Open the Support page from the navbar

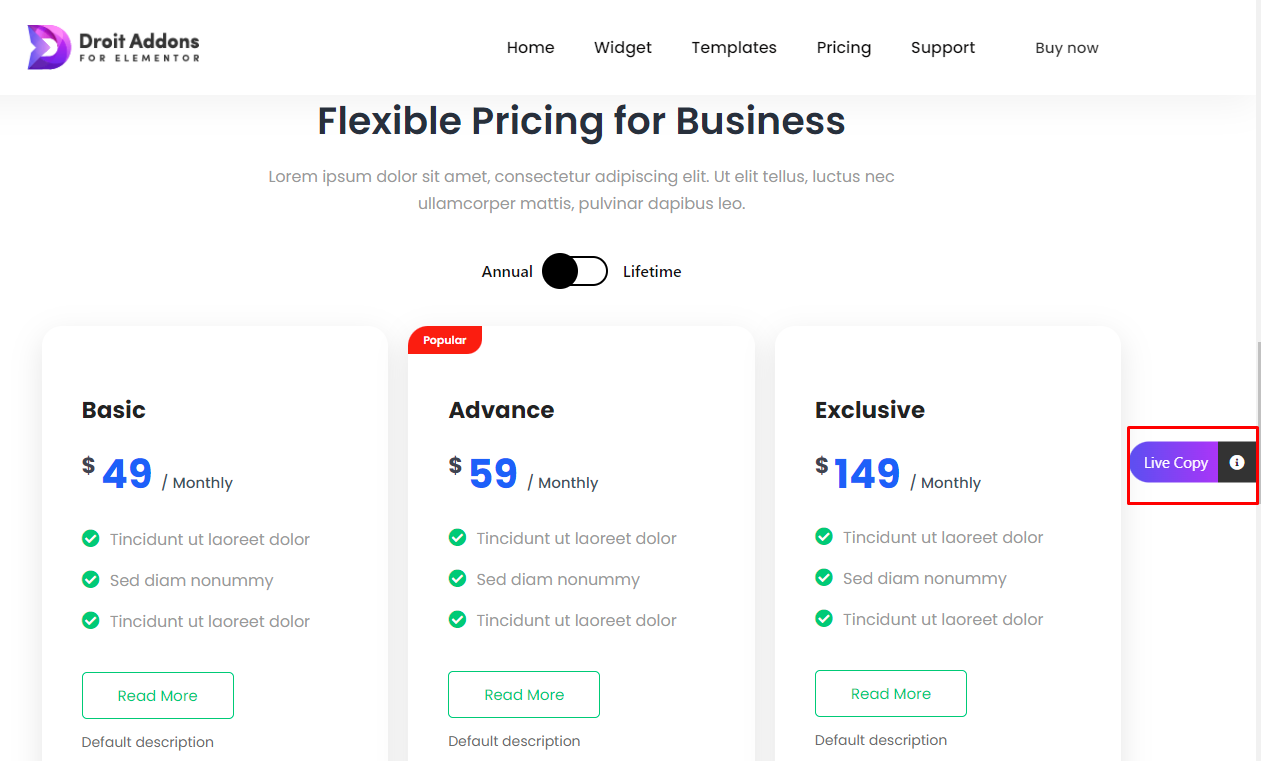click(x=943, y=48)
